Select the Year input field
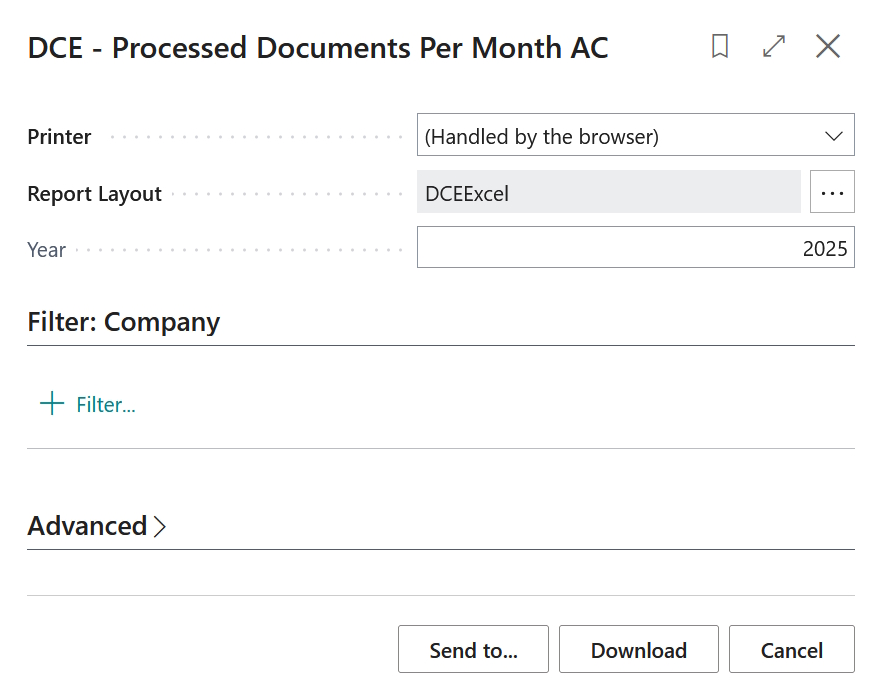The height and width of the screenshot is (697, 884). (x=636, y=247)
